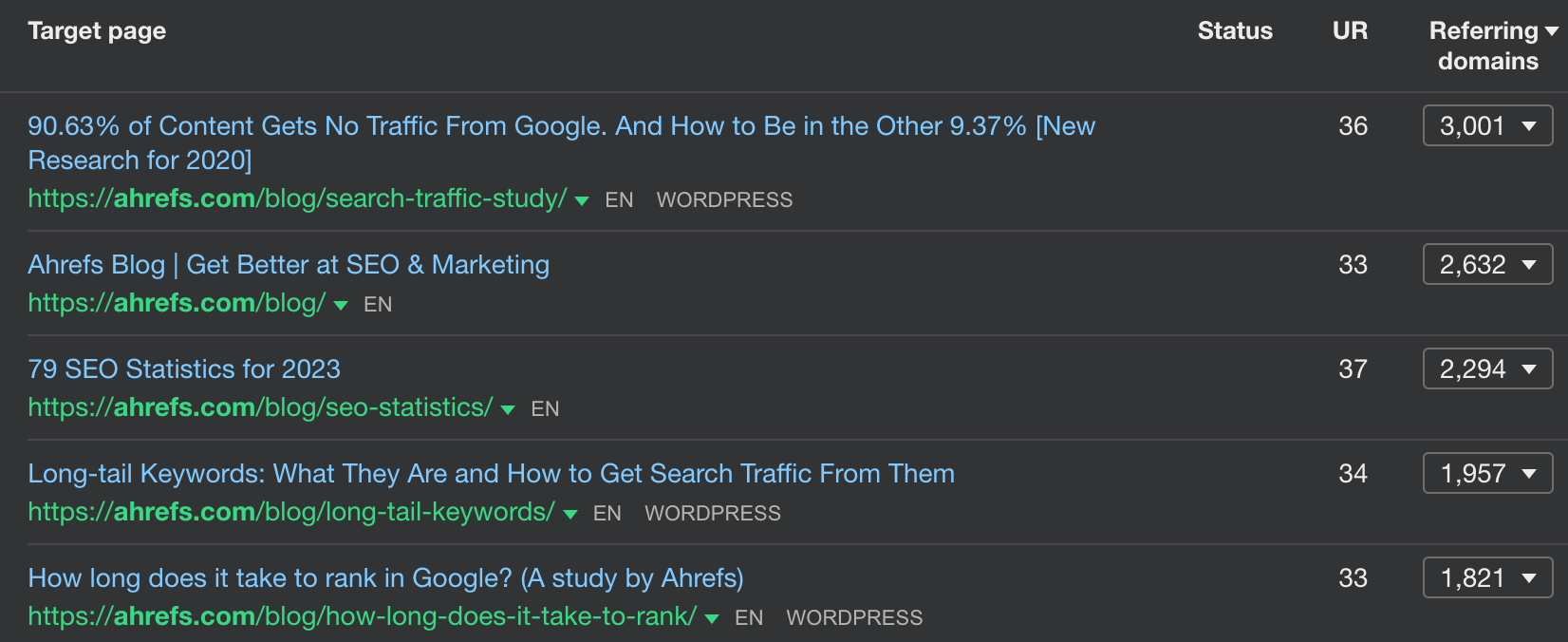Sort the table by the UR column
This screenshot has width=1568, height=642.
(x=1350, y=30)
